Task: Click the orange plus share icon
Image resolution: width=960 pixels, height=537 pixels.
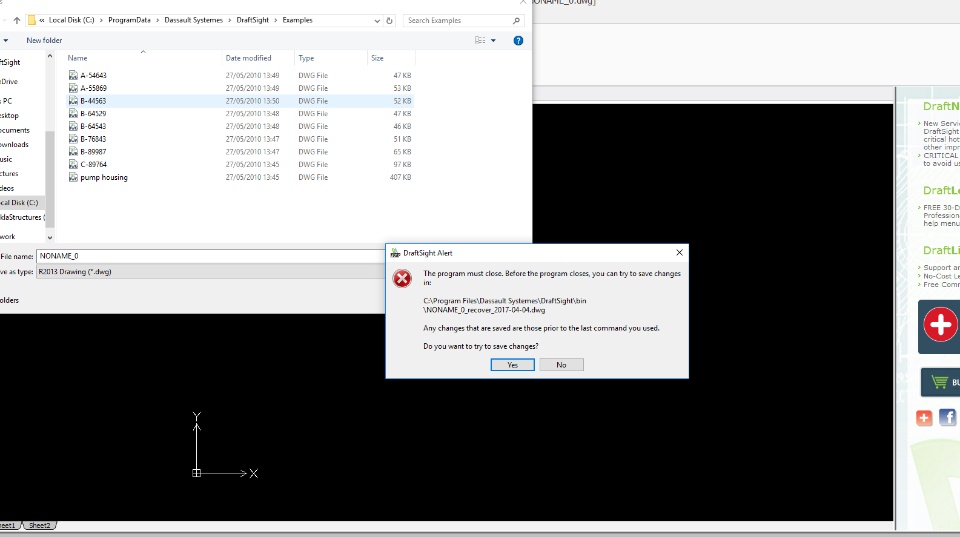Action: [x=924, y=418]
